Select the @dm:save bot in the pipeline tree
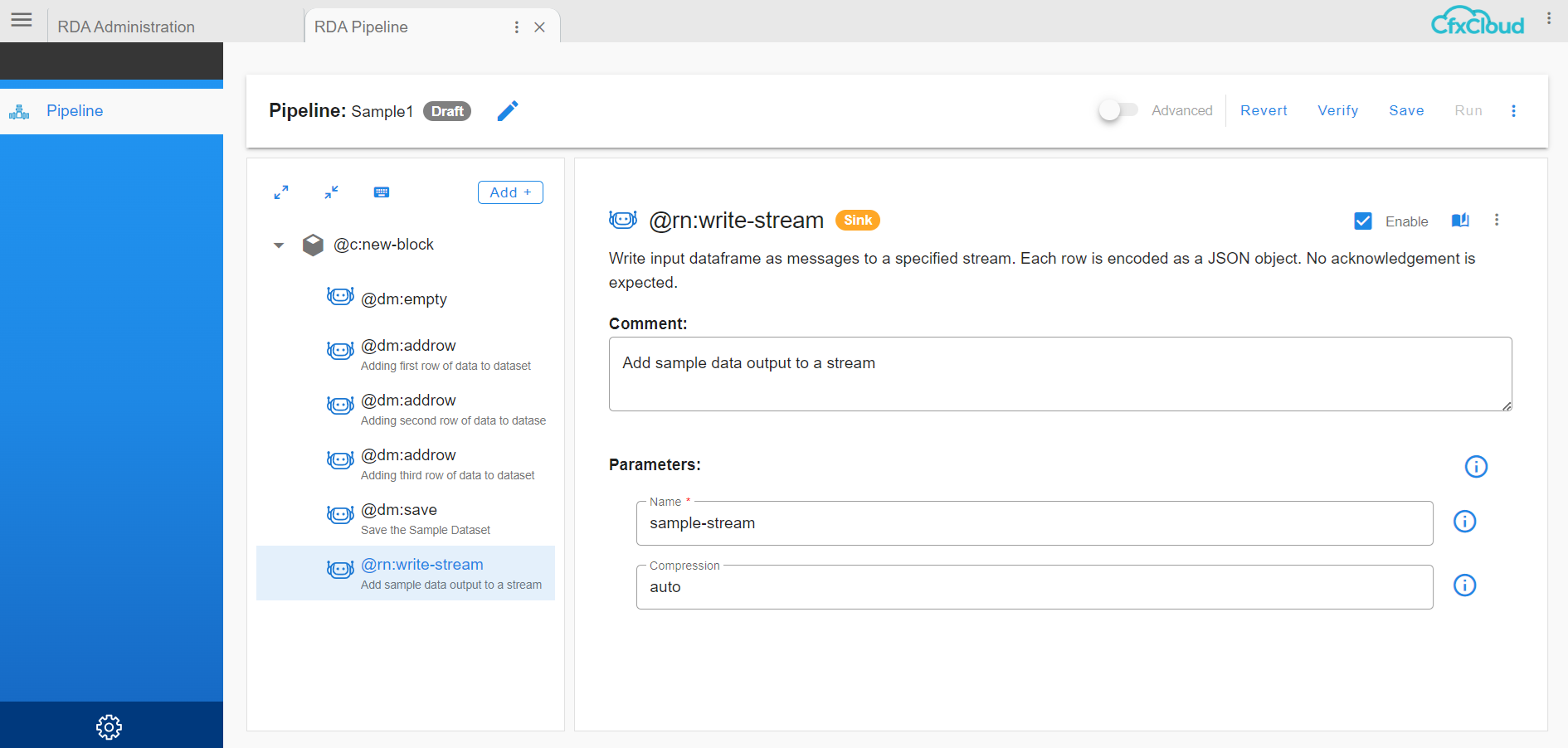1568x748 pixels. [x=399, y=509]
